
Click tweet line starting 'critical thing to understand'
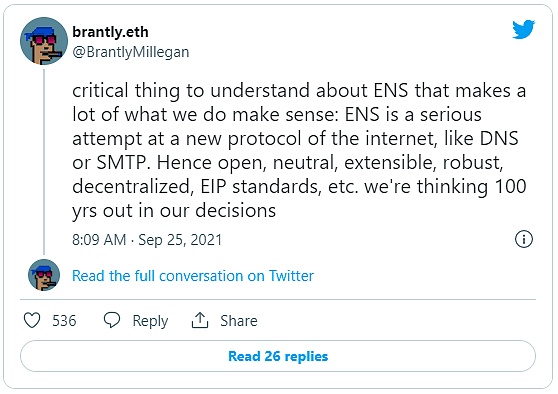(299, 90)
